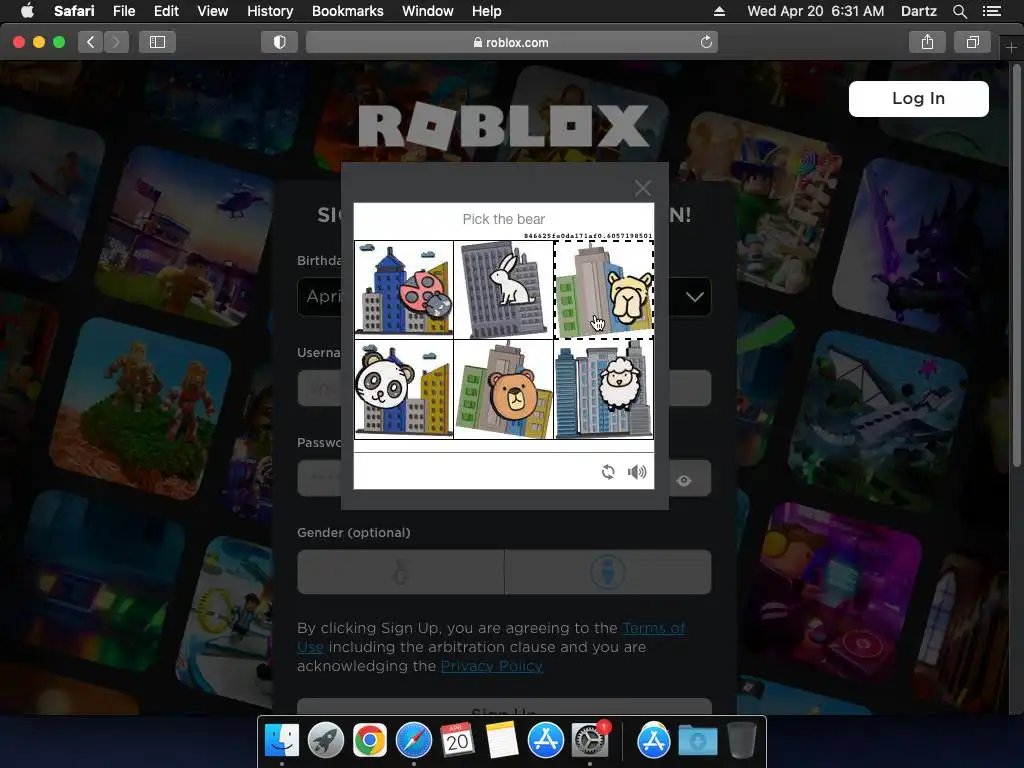Screen dimensions: 1024x768
Task: Open the Apple menu
Action: coord(27,11)
